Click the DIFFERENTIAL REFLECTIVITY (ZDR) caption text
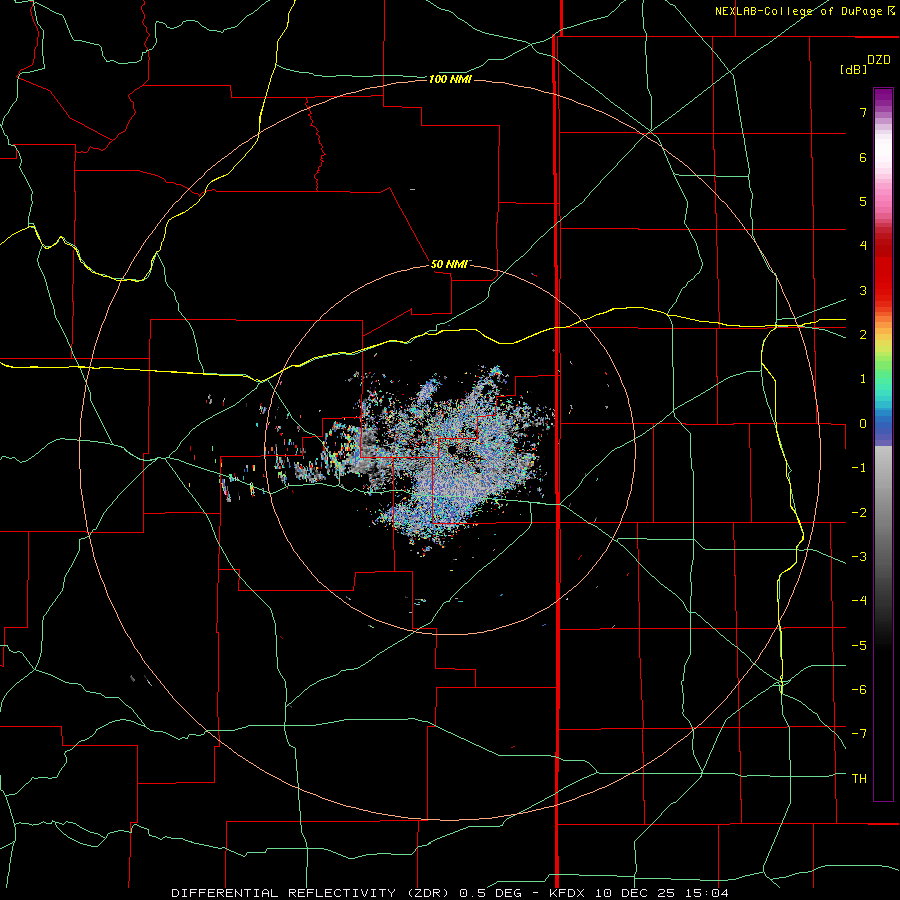The height and width of the screenshot is (900, 900). pos(312,893)
